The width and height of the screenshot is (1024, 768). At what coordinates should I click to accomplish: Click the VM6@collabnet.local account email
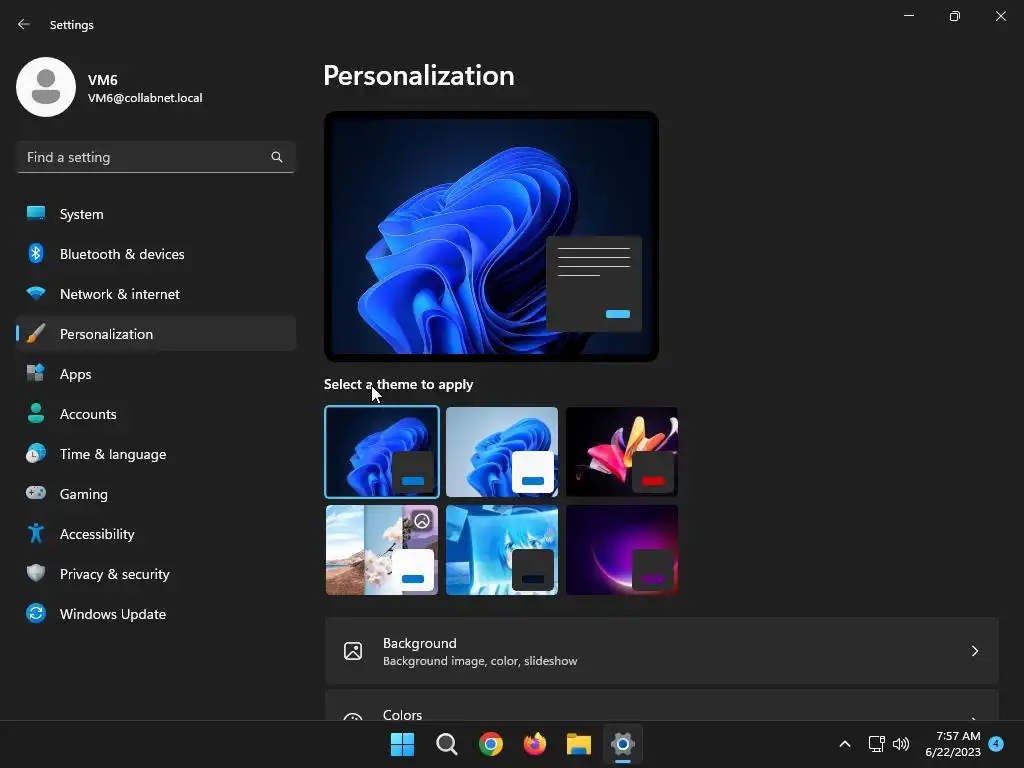145,98
